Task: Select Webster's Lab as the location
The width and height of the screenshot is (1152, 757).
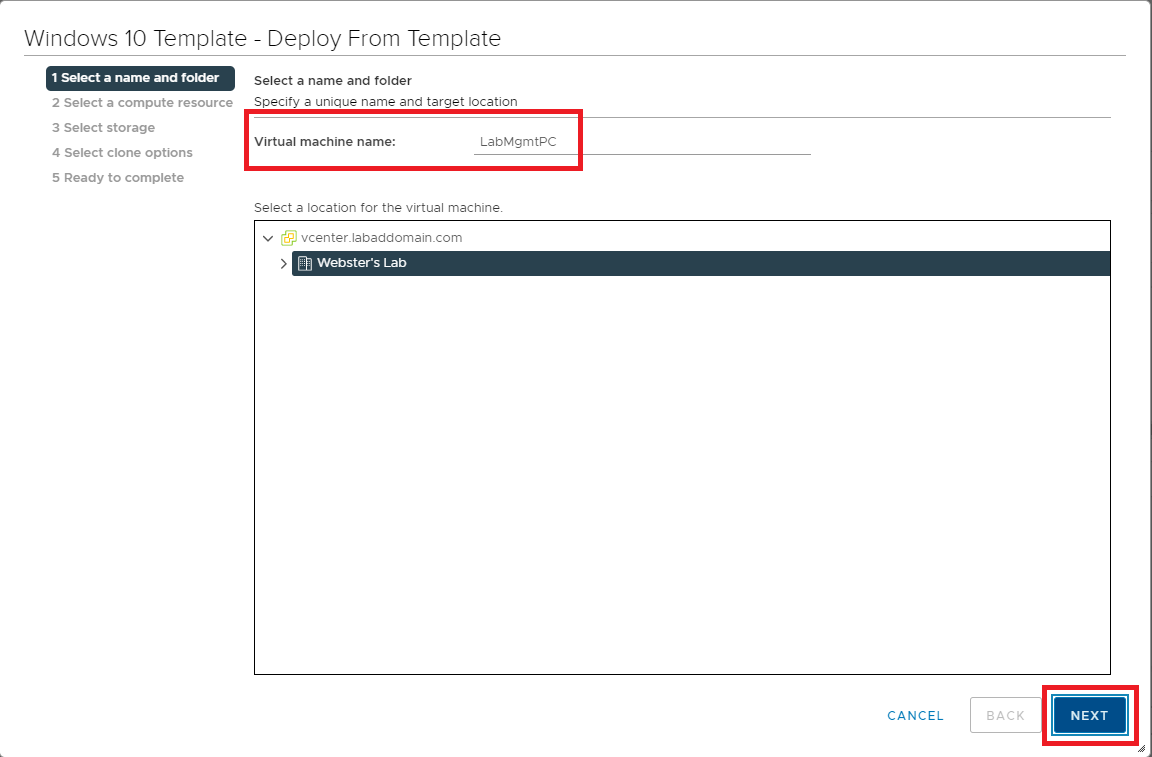Action: tap(361, 263)
